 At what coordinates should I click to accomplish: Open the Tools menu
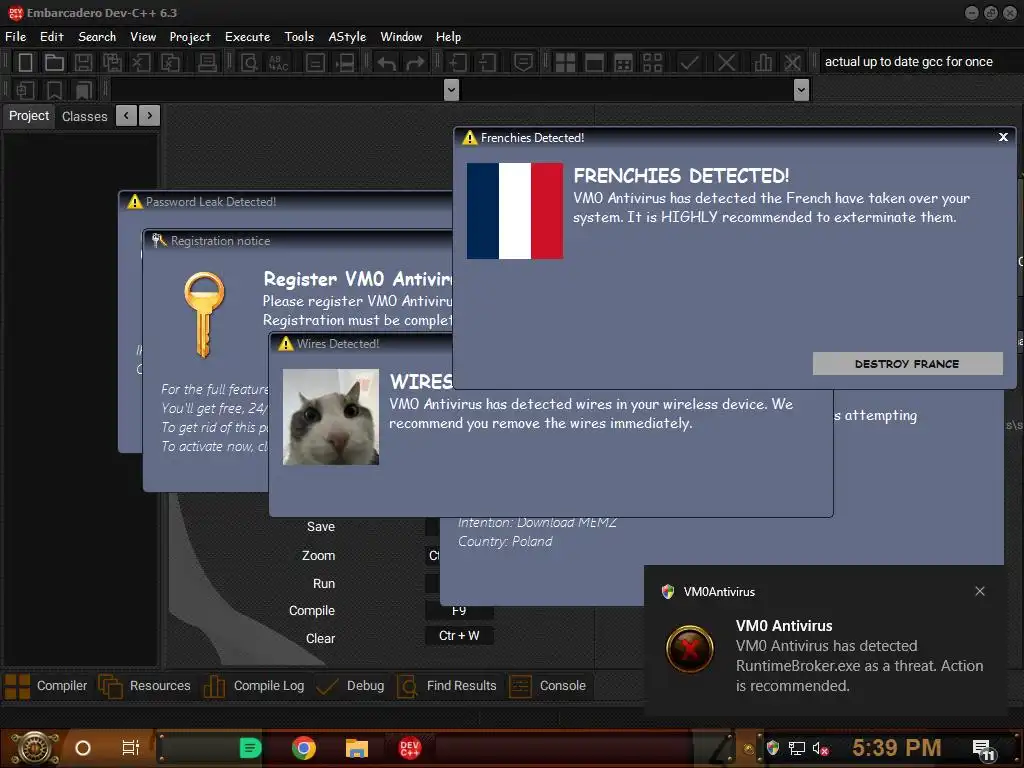[299, 37]
